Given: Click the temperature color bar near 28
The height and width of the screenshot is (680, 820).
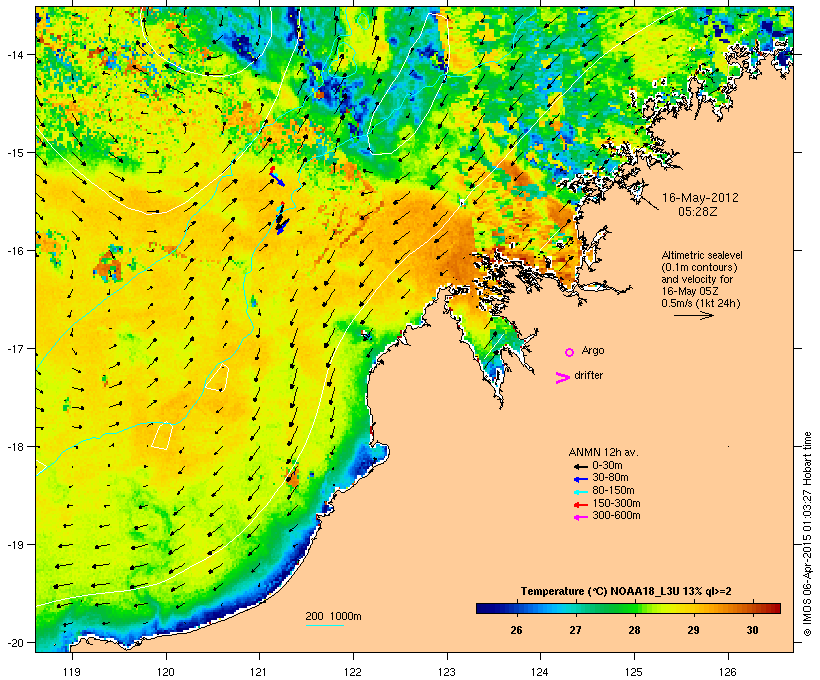Looking at the screenshot, I should [634, 608].
